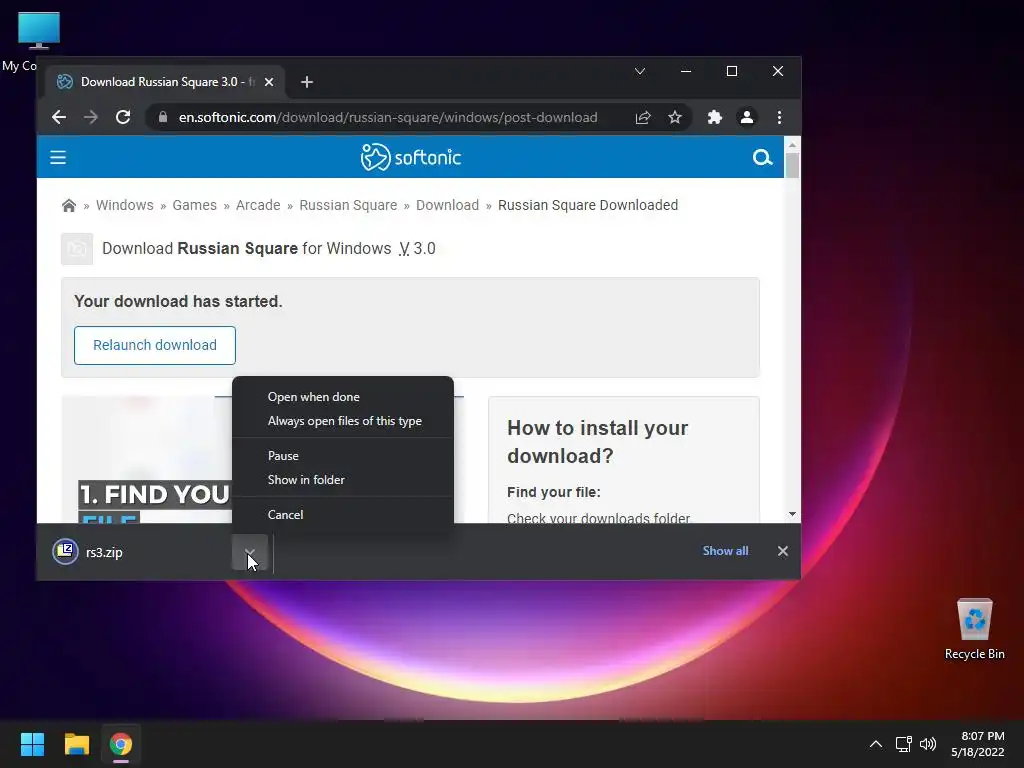This screenshot has height=768, width=1024.
Task: Click the Find your file text
Action: 554,492
